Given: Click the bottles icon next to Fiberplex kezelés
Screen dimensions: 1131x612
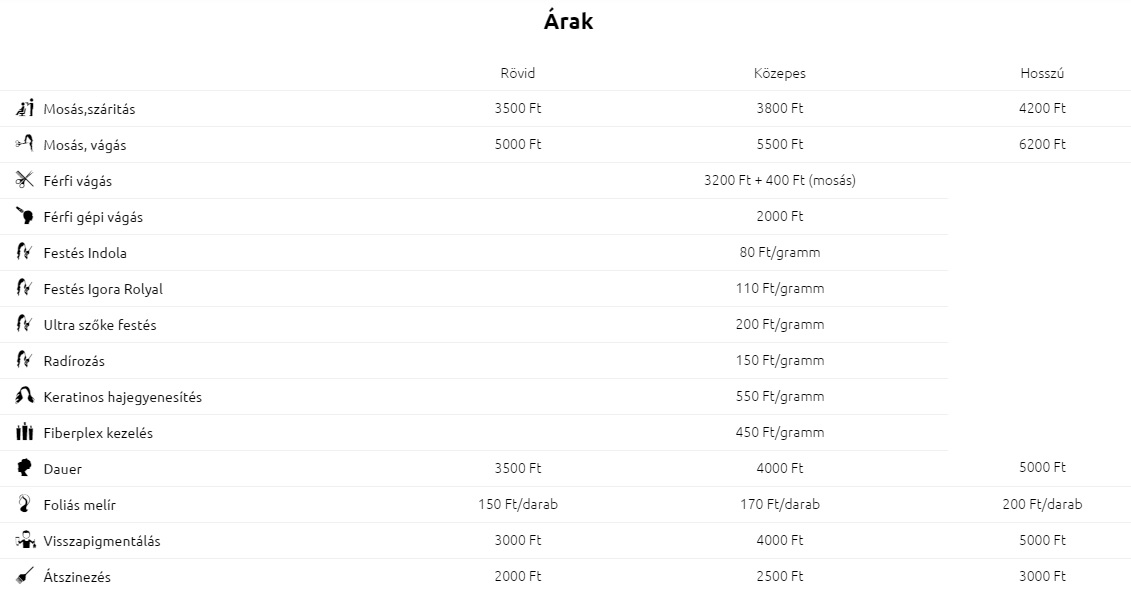Looking at the screenshot, I should pyautogui.click(x=25, y=433).
